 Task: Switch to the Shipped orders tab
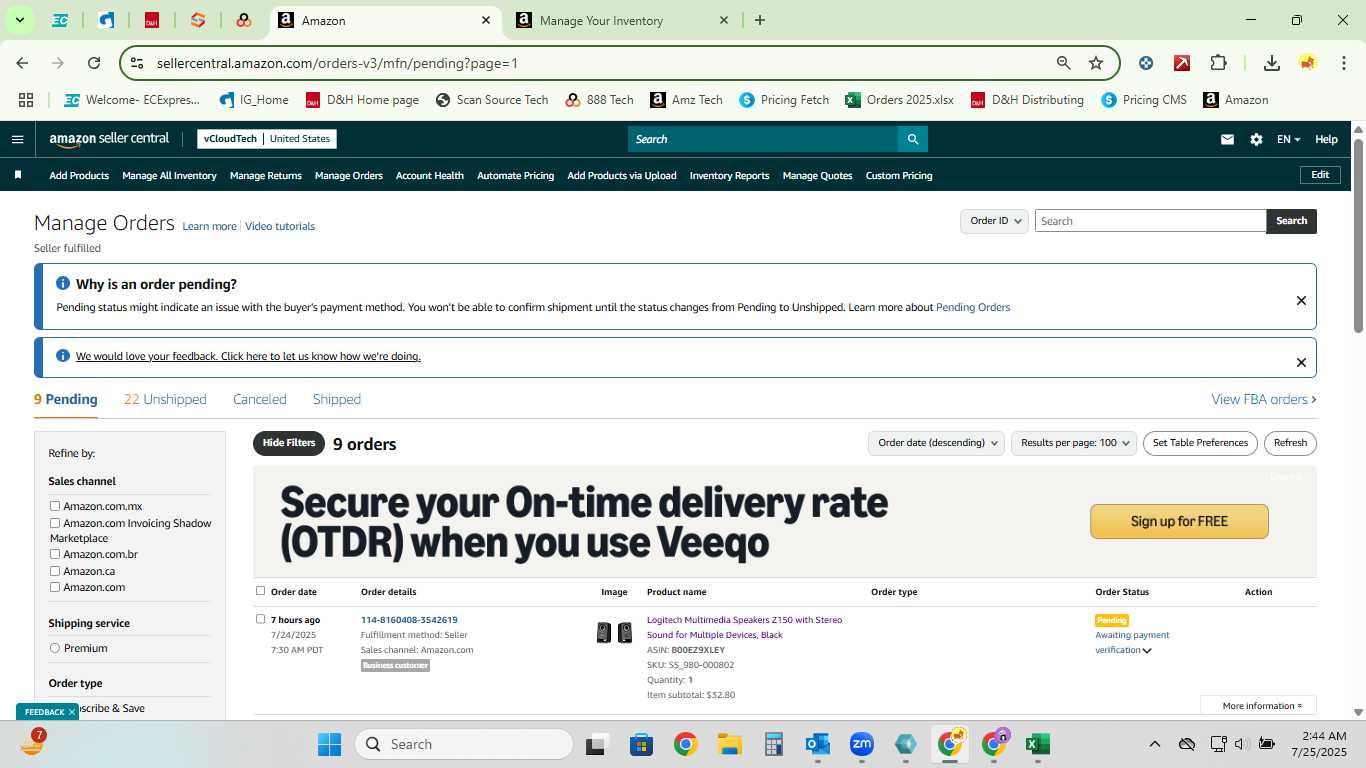(337, 399)
